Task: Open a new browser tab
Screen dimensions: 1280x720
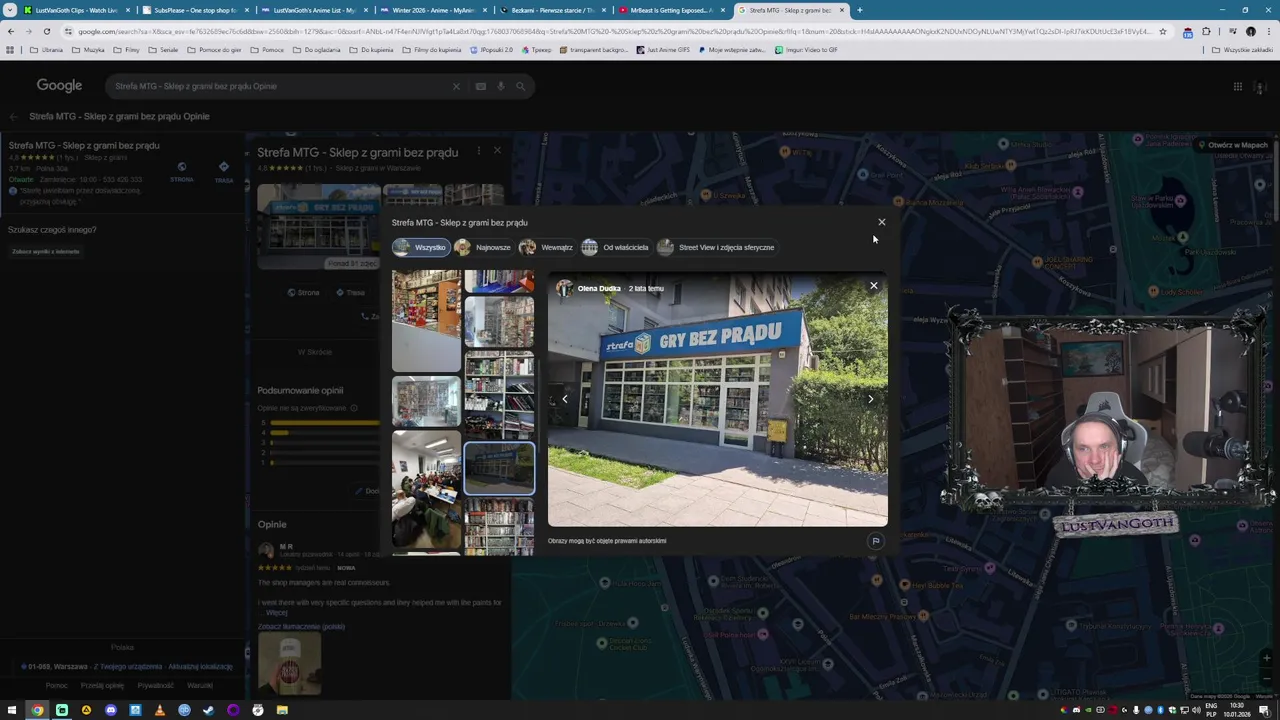Action: (860, 10)
